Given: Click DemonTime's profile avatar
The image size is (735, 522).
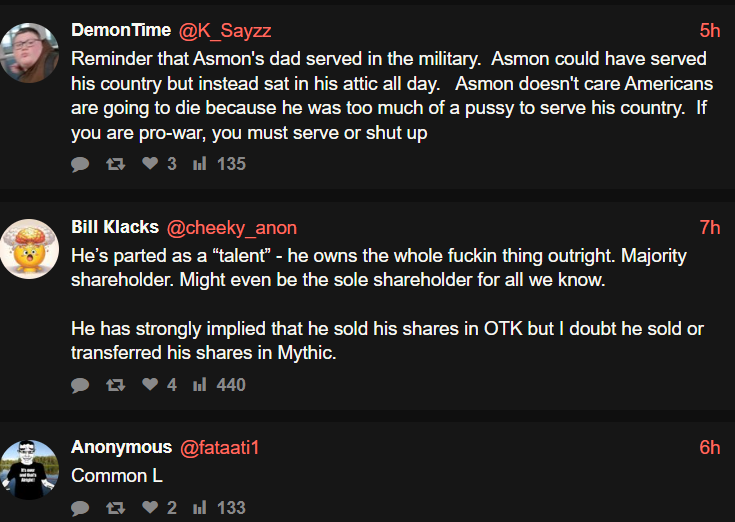Looking at the screenshot, I should (29, 52).
